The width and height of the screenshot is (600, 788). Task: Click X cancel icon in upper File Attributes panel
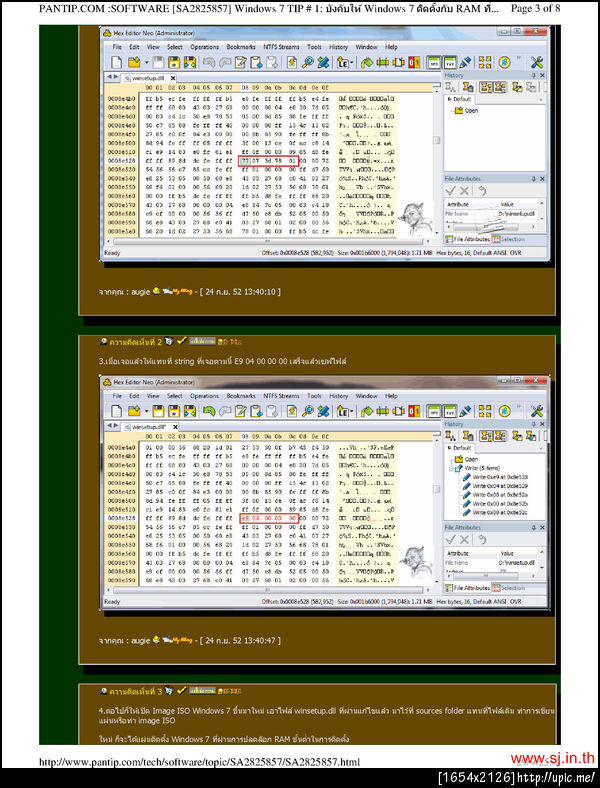click(464, 190)
